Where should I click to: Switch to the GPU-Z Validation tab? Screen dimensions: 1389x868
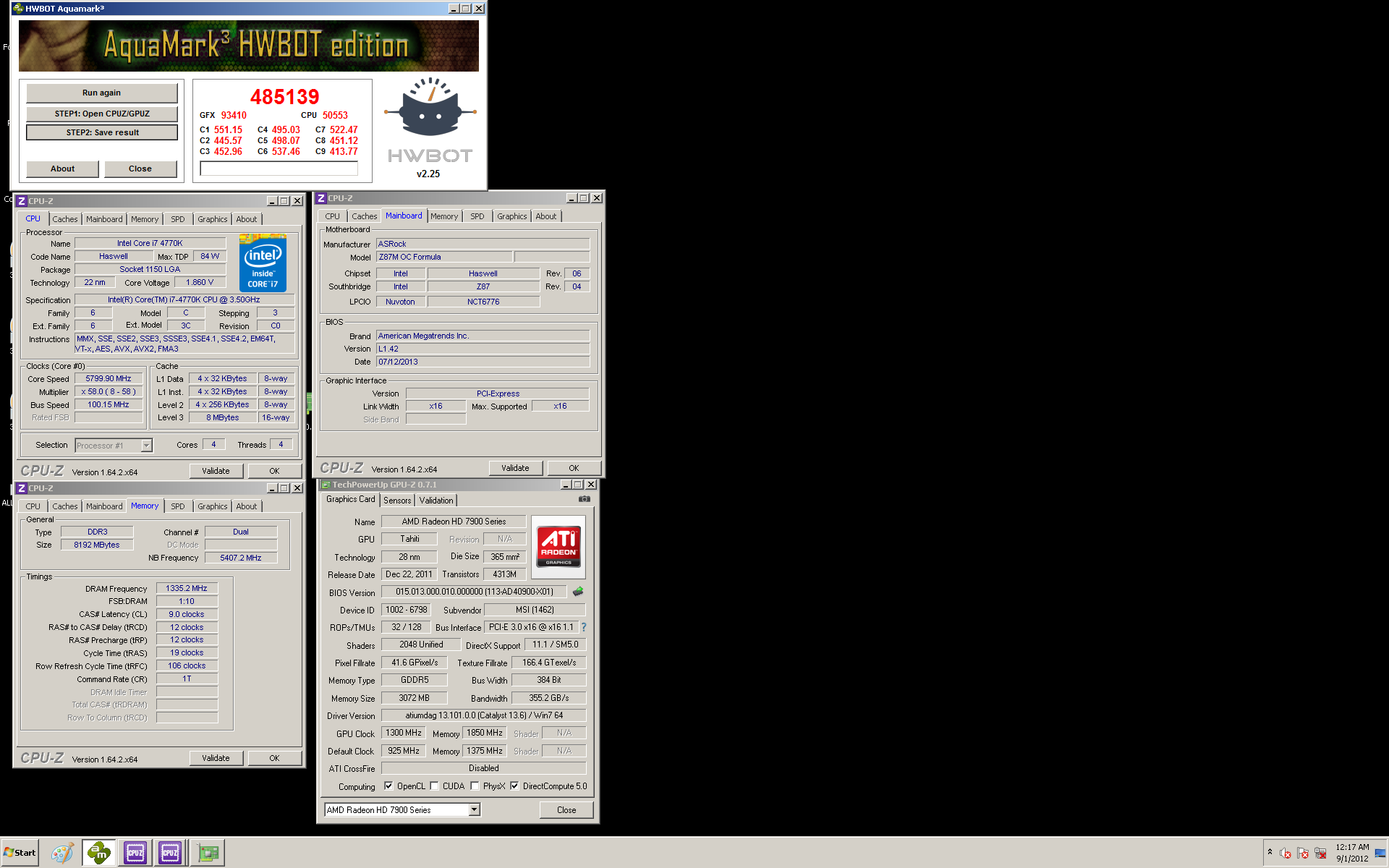(x=436, y=501)
